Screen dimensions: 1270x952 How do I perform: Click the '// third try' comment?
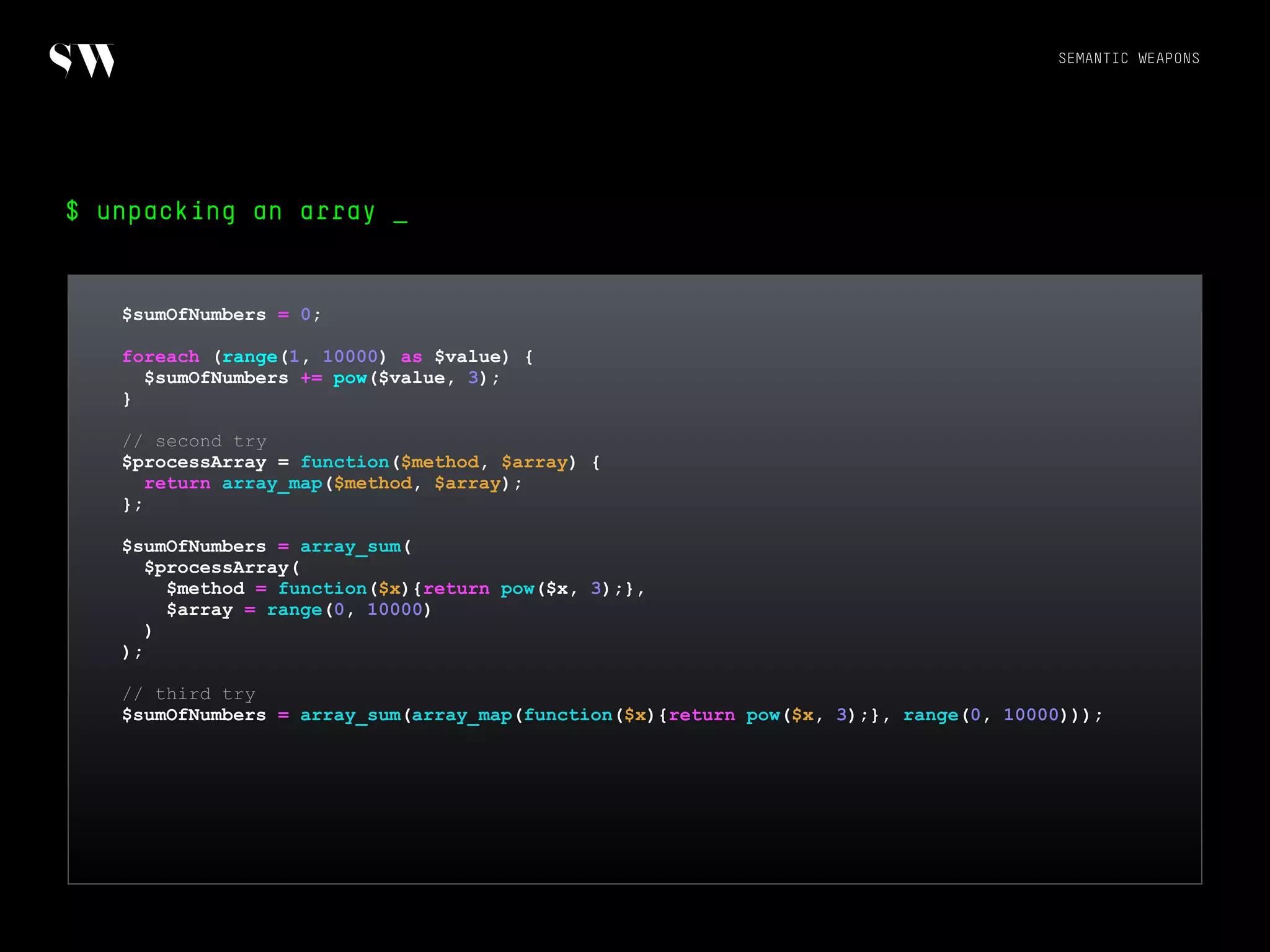pyautogui.click(x=189, y=694)
